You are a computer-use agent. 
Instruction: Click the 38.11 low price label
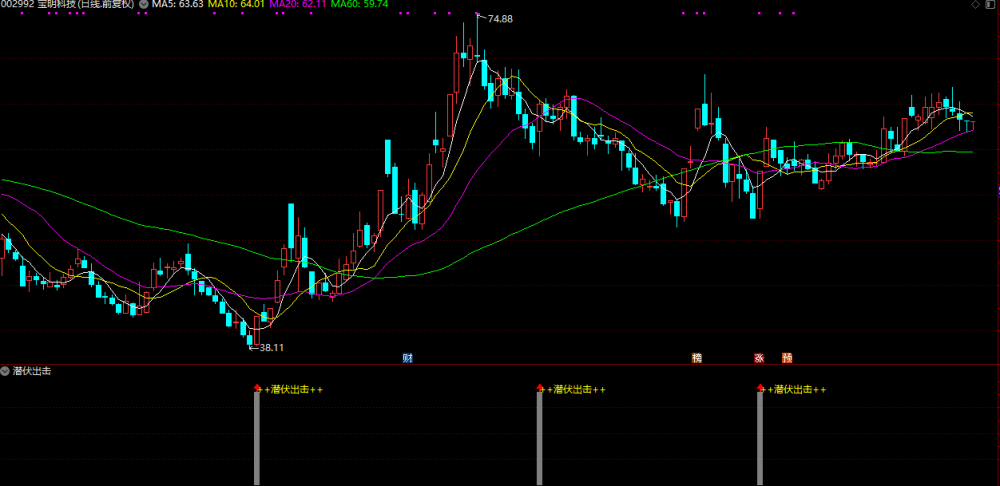click(x=271, y=348)
